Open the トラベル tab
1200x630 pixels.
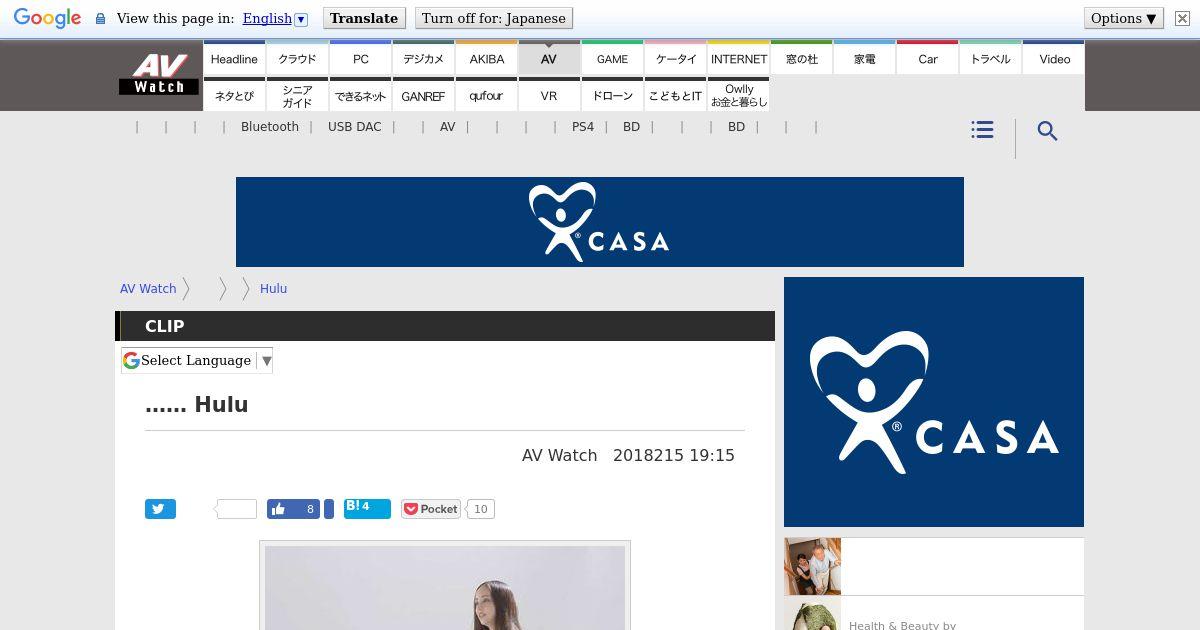pos(990,58)
